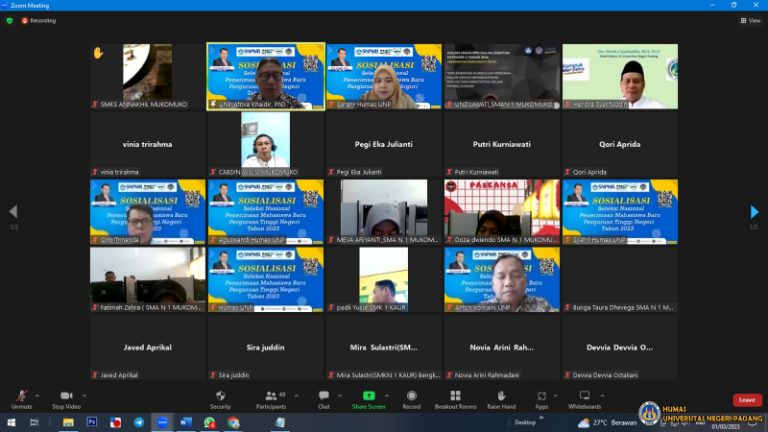
Task: Click Putri Kurniawati participant tile
Action: pyautogui.click(x=502, y=144)
